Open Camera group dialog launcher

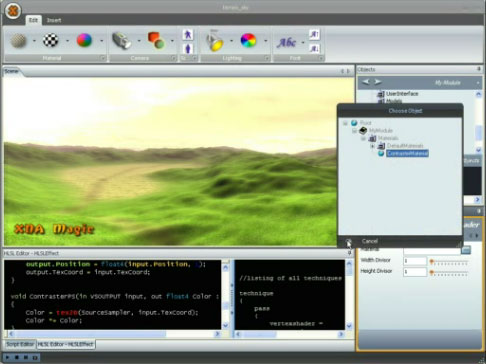point(174,58)
